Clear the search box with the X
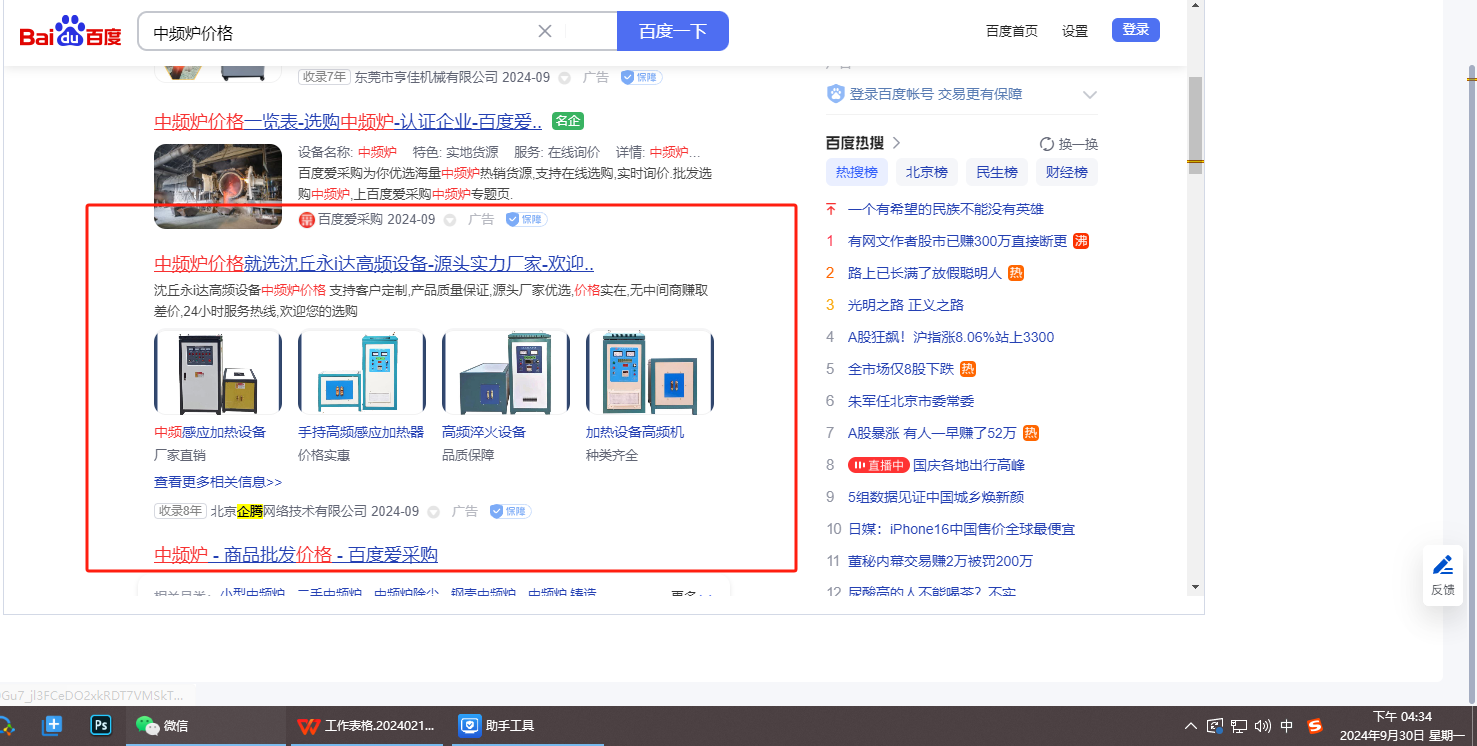The width and height of the screenshot is (1477, 746). tap(545, 31)
